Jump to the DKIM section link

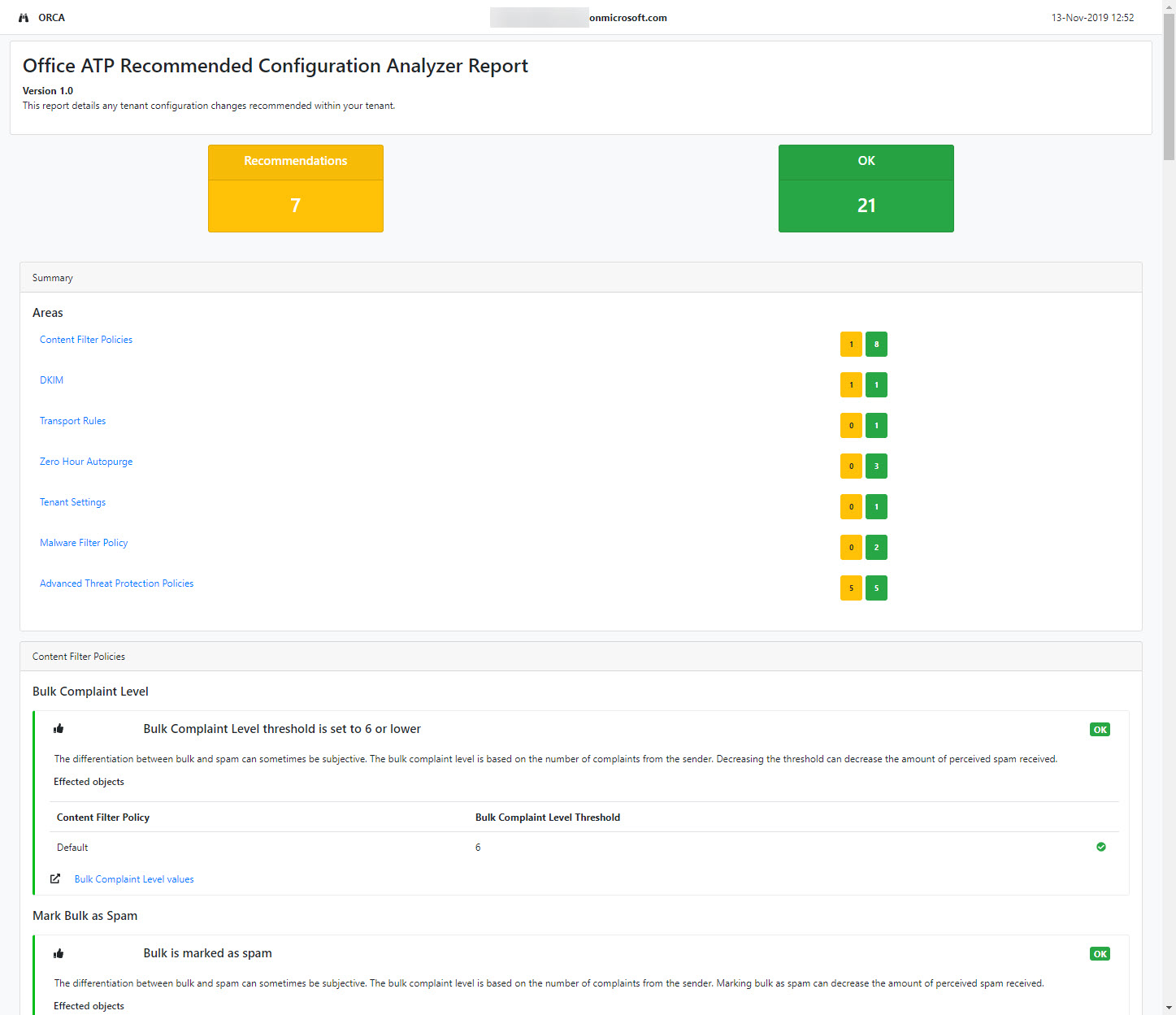(x=51, y=380)
